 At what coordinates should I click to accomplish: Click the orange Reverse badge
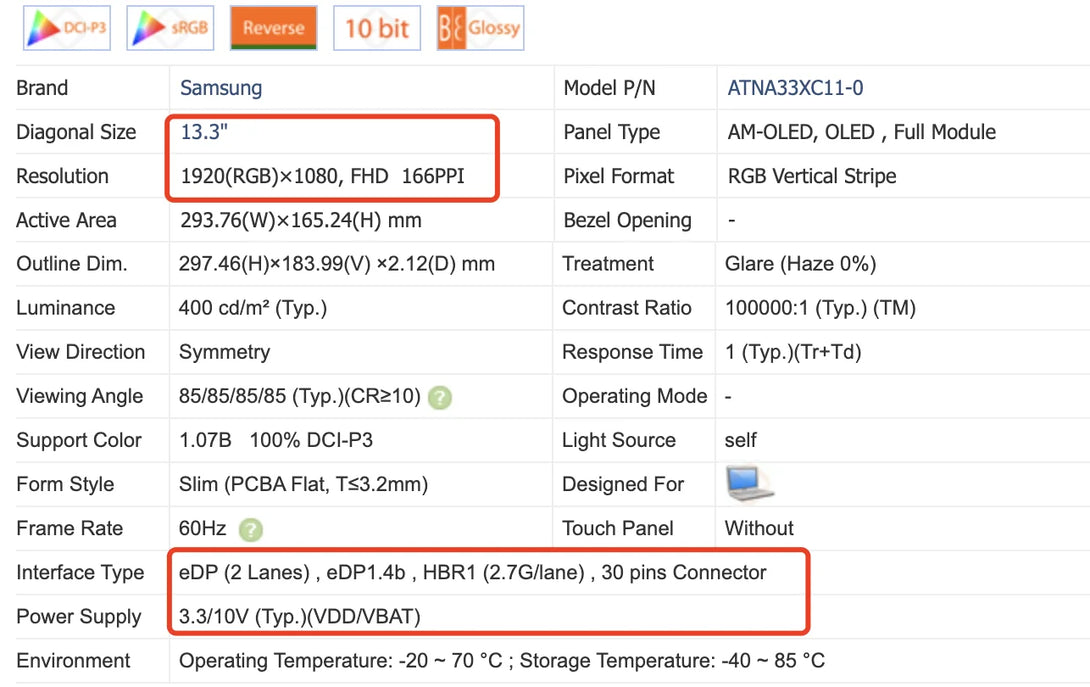pos(273,28)
